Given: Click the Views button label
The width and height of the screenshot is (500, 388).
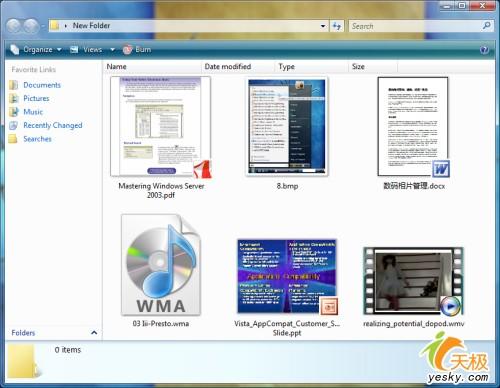Looking at the screenshot, I should 92,50.
